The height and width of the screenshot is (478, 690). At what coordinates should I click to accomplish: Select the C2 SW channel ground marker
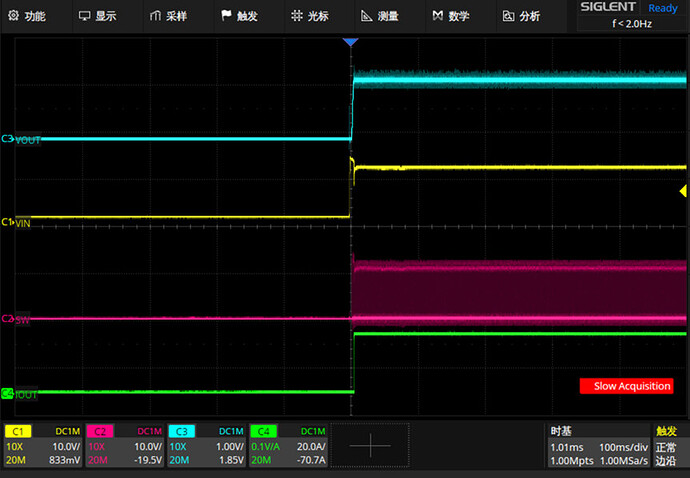coord(7,318)
